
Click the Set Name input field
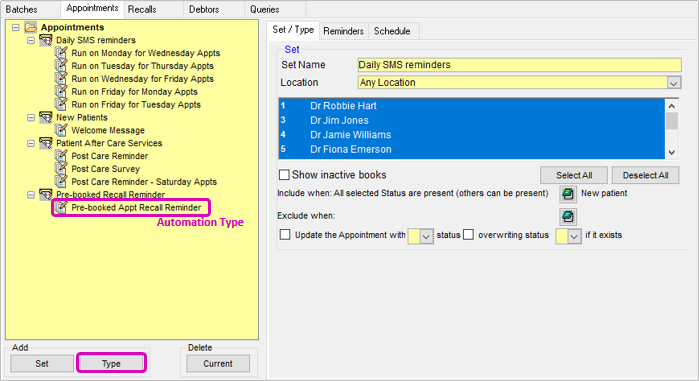519,65
